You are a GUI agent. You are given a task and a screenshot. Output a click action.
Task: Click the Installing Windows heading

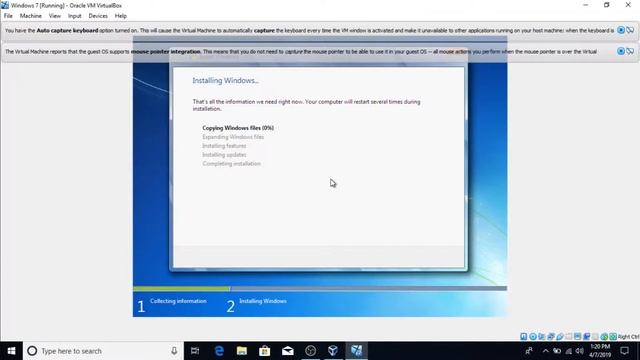pyautogui.click(x=225, y=80)
